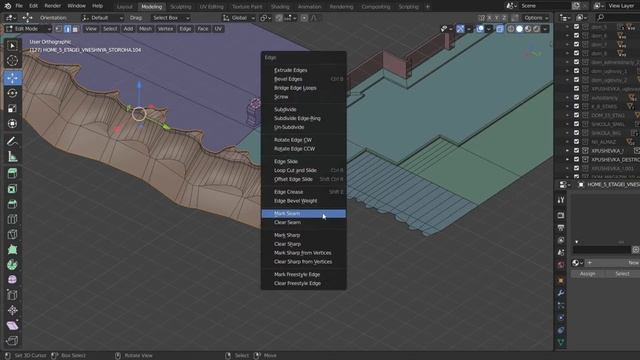Activate the Rotate tool
This screenshot has height=360, width=640.
point(12,93)
